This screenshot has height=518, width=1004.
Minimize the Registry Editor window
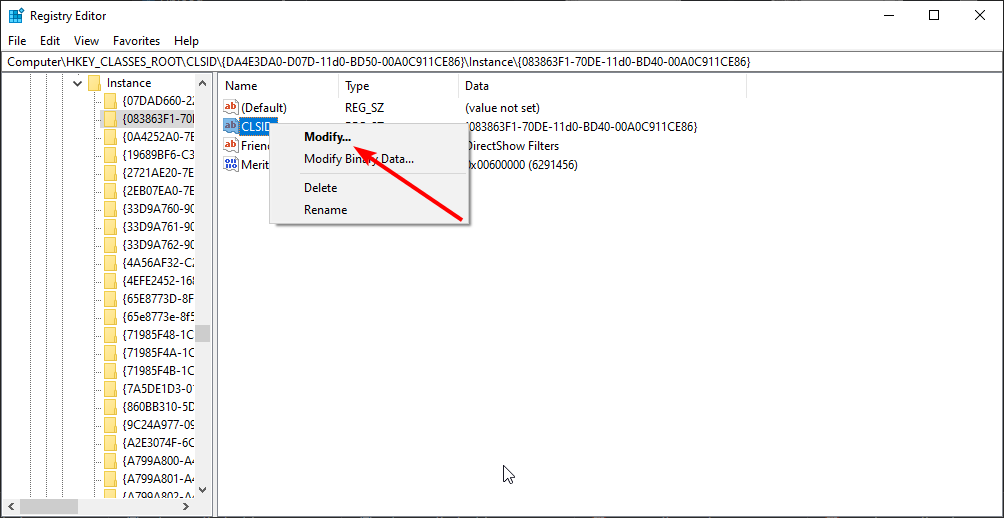(889, 15)
